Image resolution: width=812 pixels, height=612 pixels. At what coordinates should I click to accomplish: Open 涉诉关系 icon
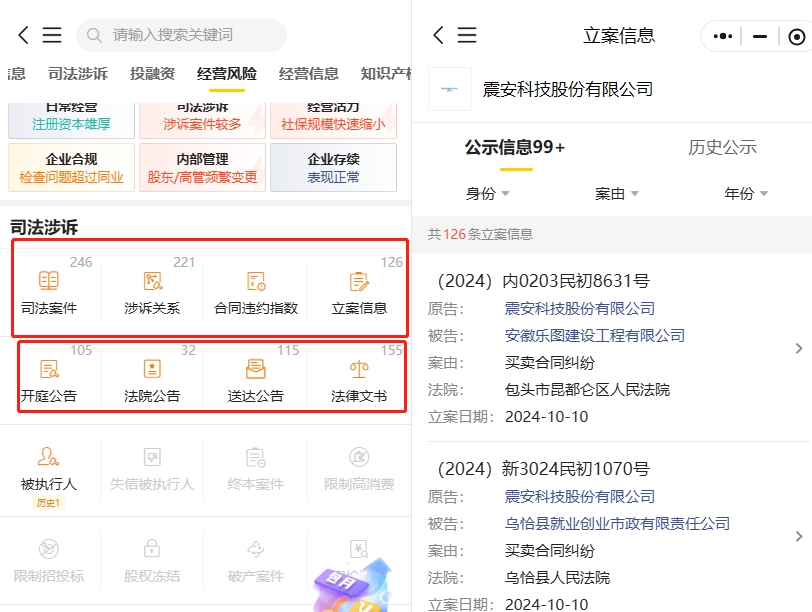point(152,281)
